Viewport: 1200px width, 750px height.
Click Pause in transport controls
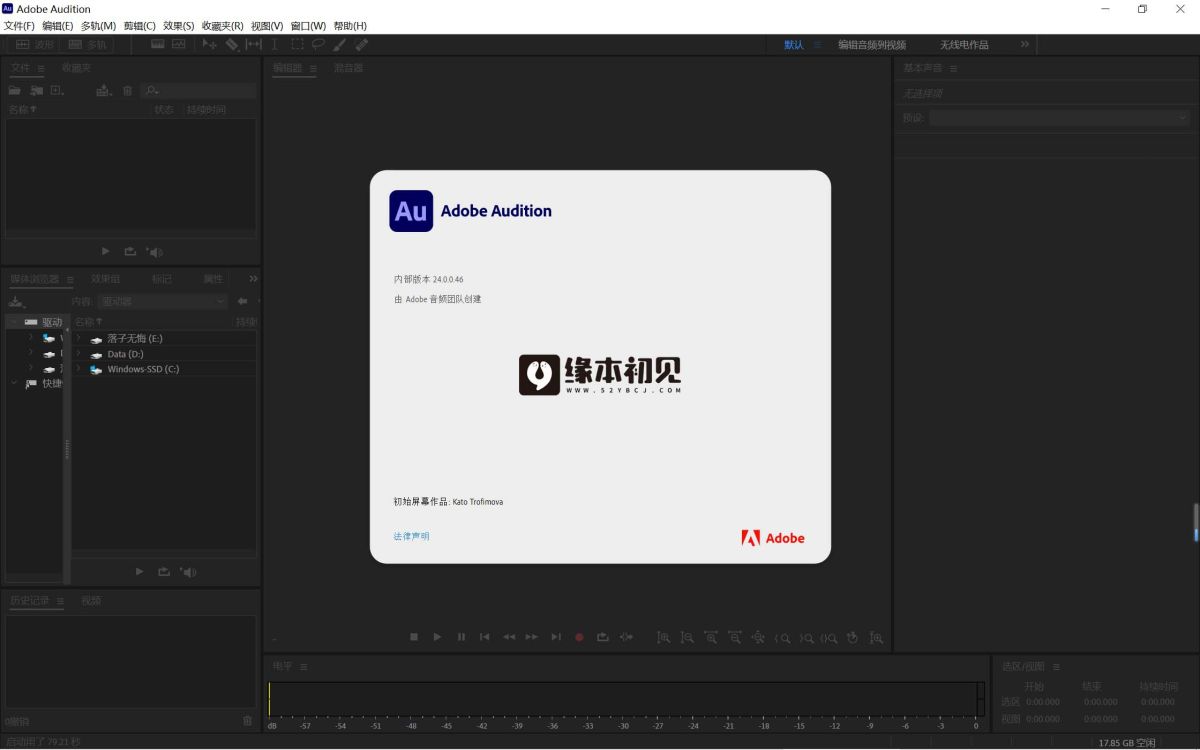click(x=461, y=637)
